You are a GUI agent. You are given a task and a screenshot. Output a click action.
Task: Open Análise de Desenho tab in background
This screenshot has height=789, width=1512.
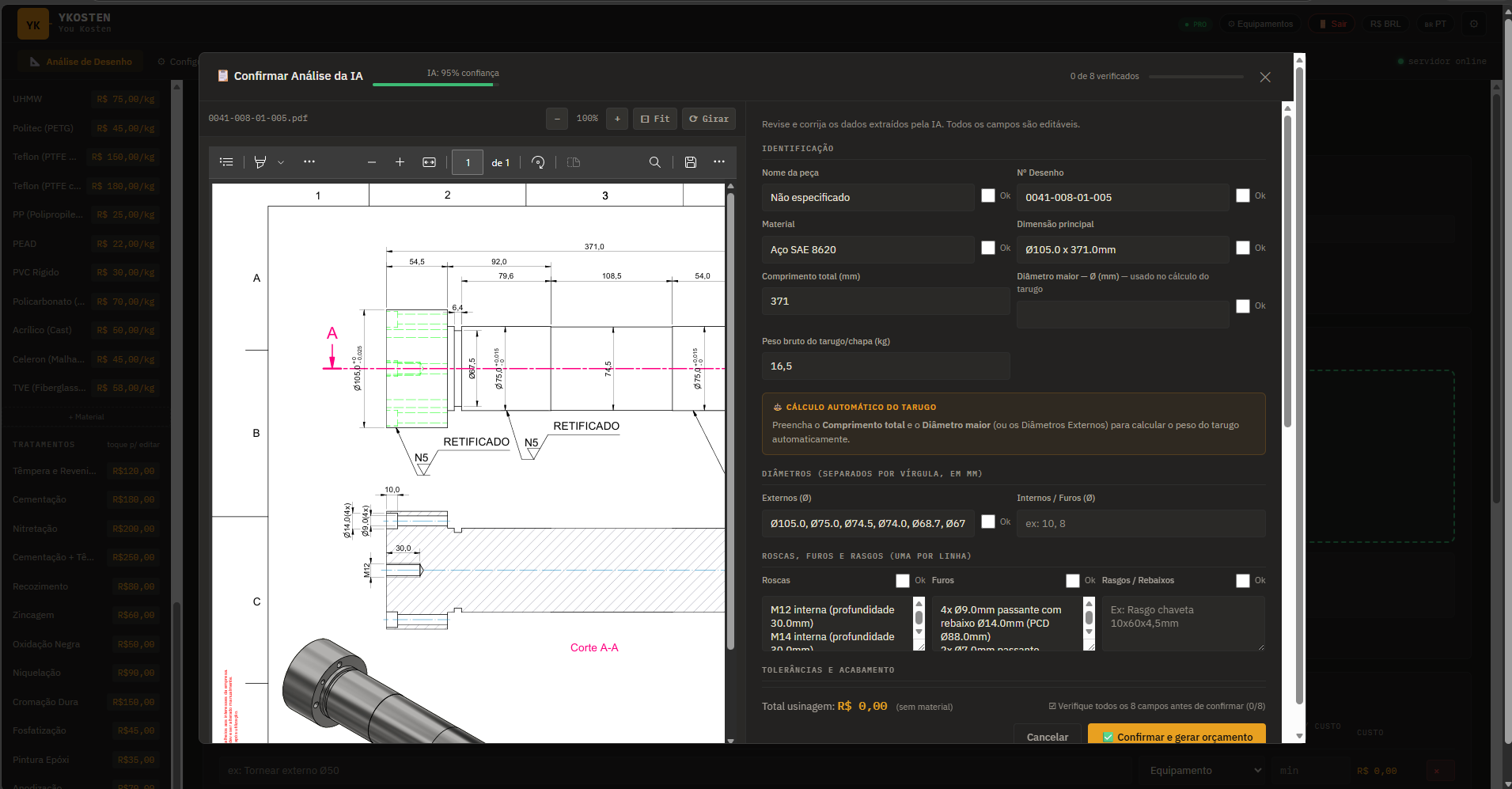pos(81,62)
